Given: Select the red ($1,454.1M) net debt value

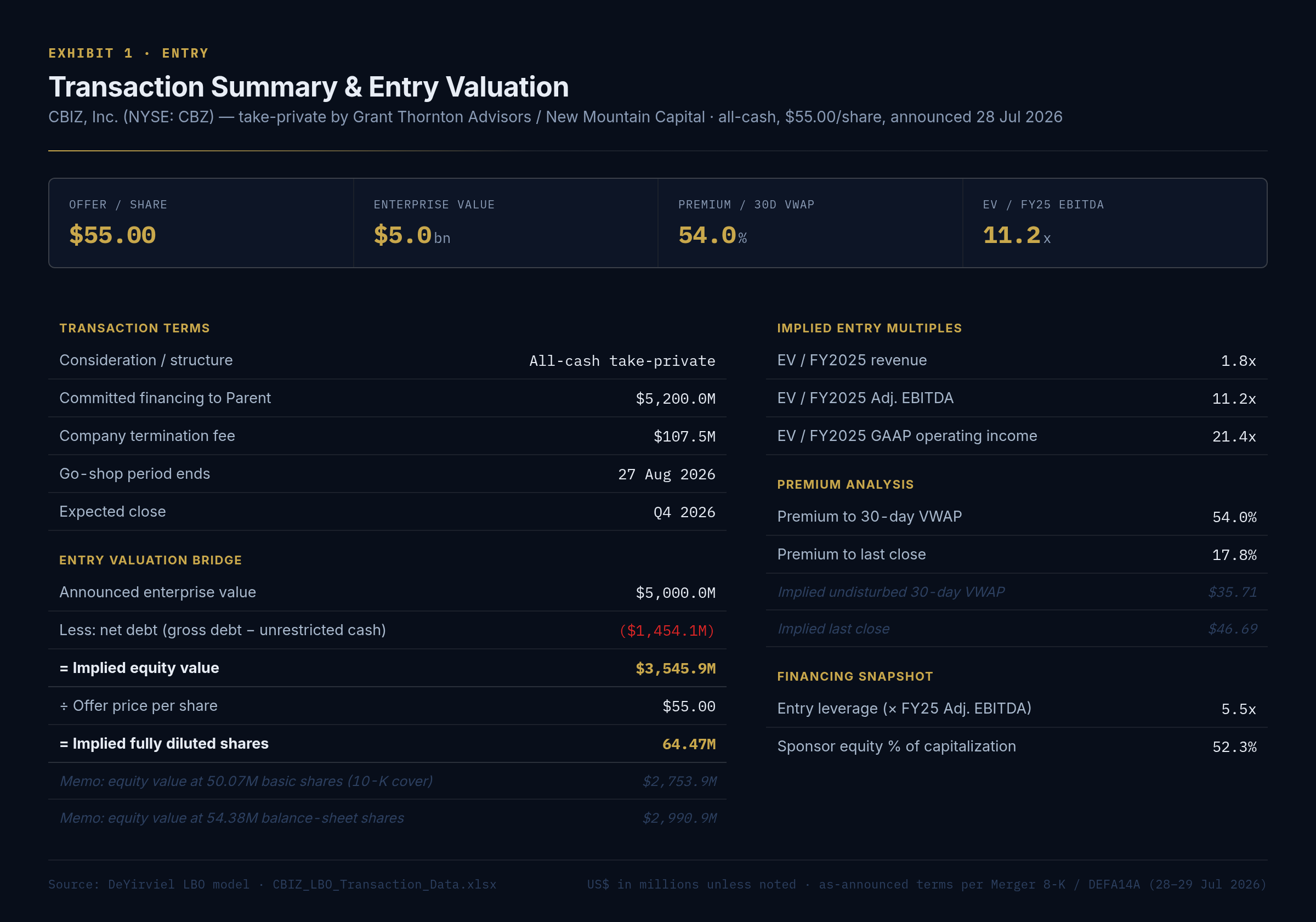Looking at the screenshot, I should [667, 631].
